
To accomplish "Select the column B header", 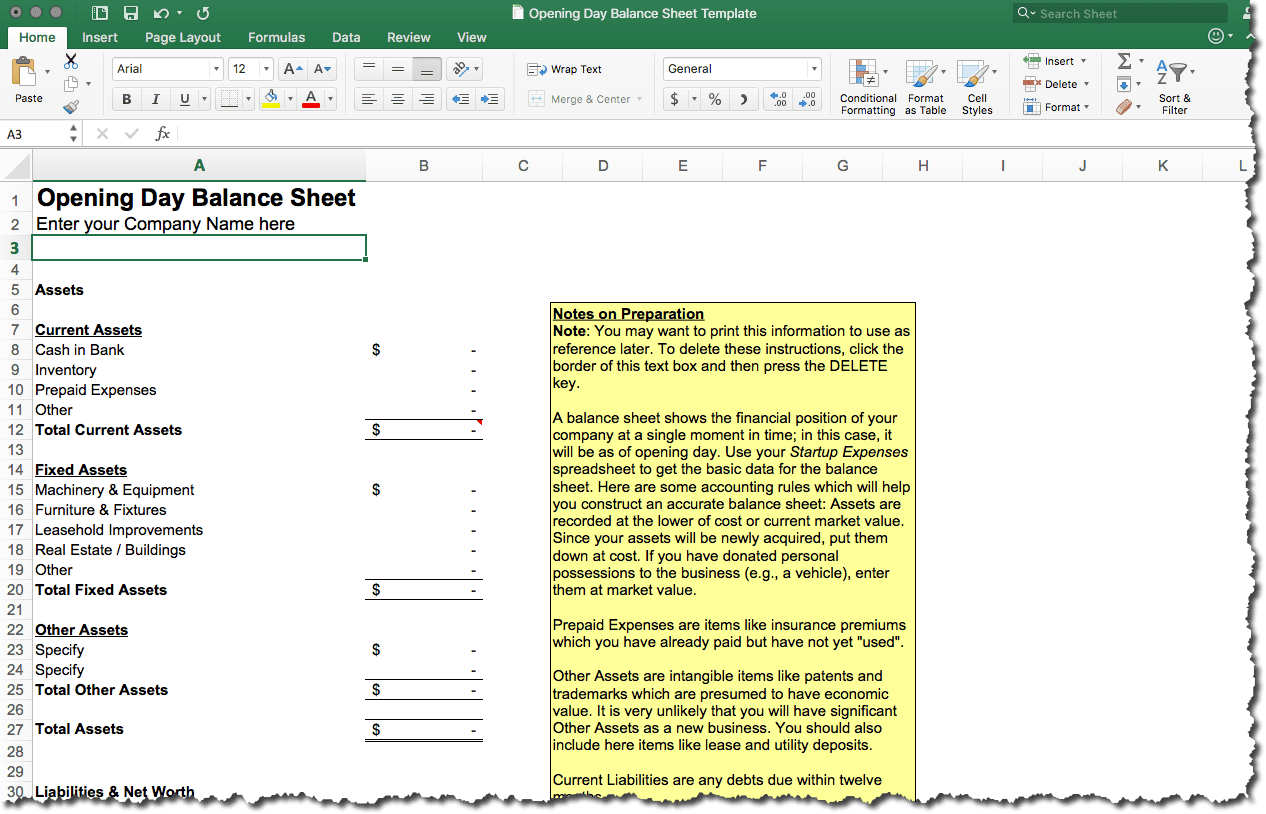I will click(424, 166).
